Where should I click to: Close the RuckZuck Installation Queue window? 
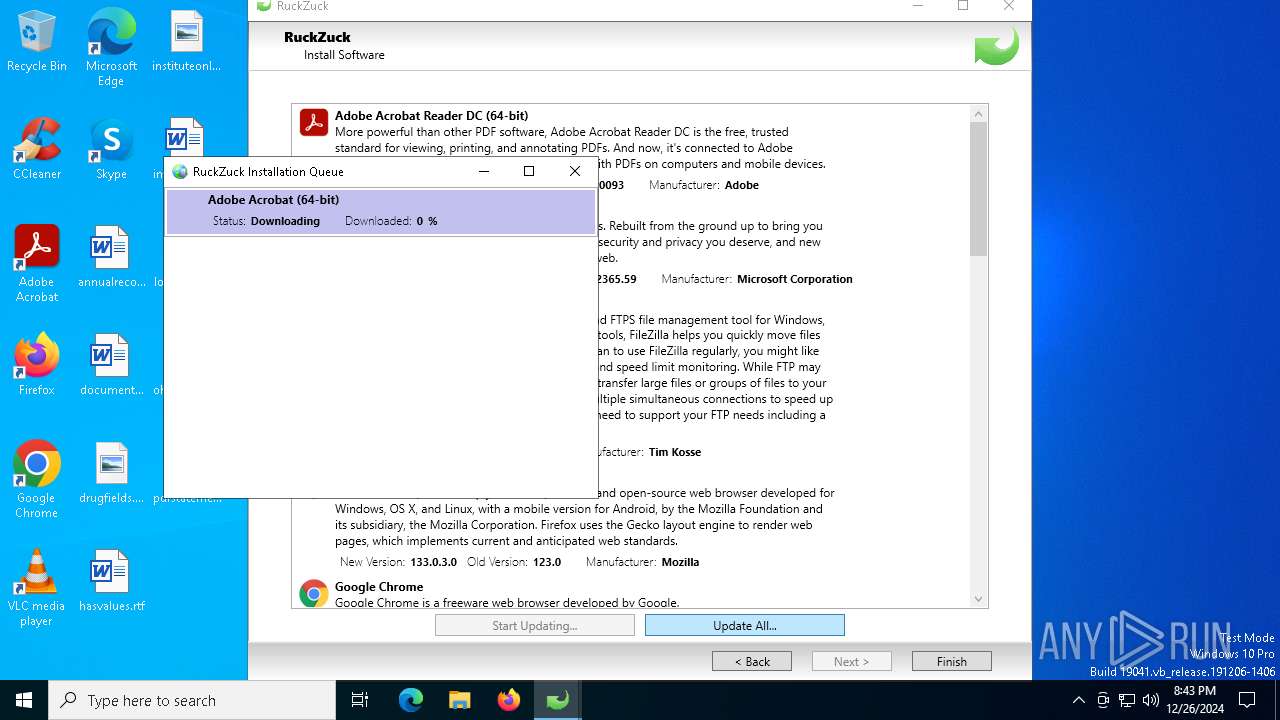[575, 171]
